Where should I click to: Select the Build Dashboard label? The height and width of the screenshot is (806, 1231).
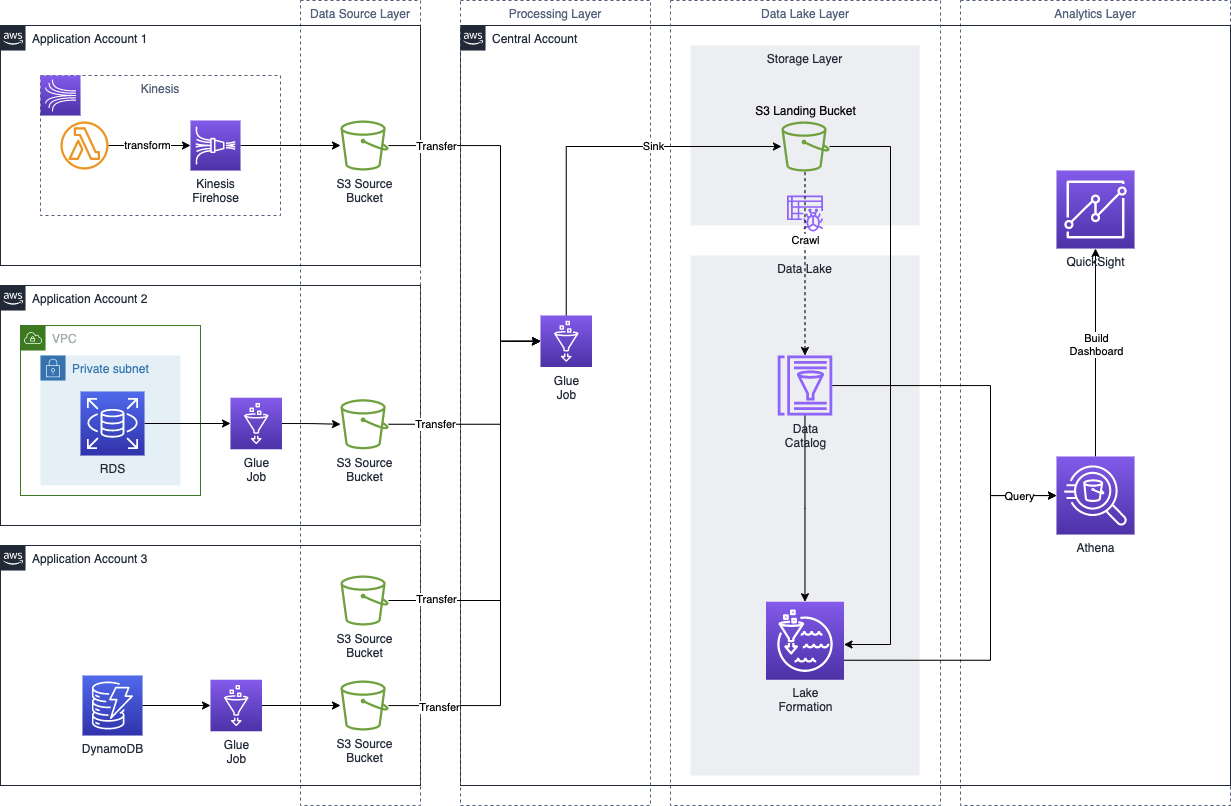pyautogui.click(x=1096, y=344)
